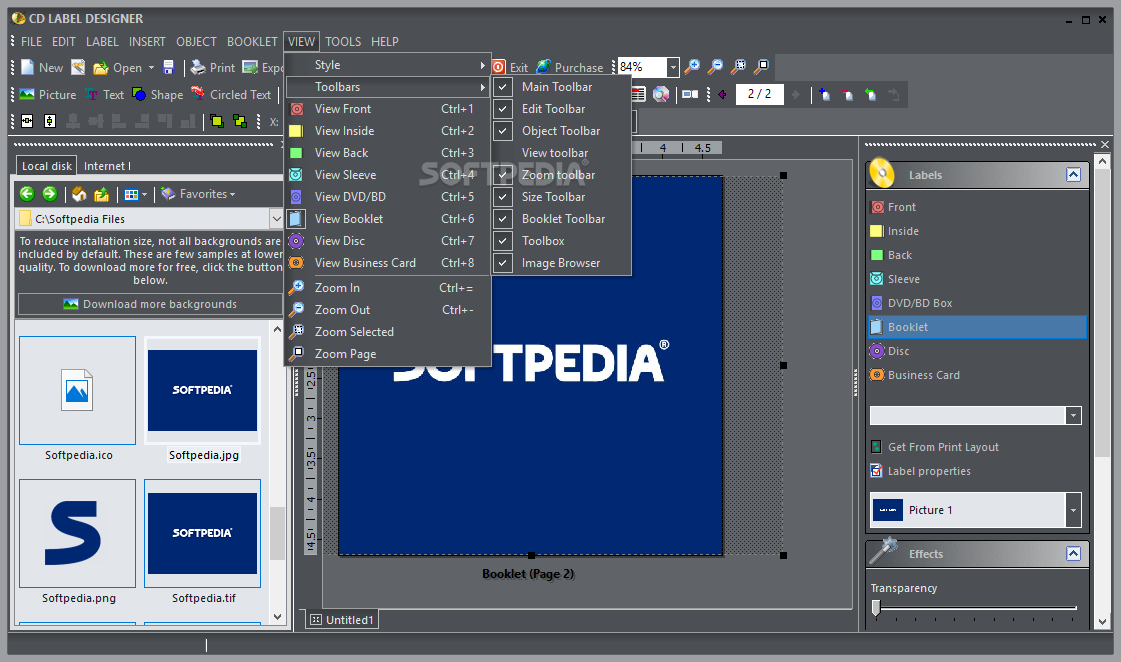The image size is (1121, 662).
Task: Click the Exit toolbar icon
Action: 500,67
